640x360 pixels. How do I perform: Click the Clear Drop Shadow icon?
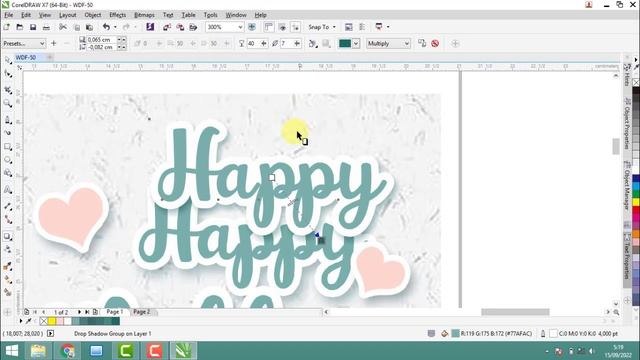[x=435, y=43]
